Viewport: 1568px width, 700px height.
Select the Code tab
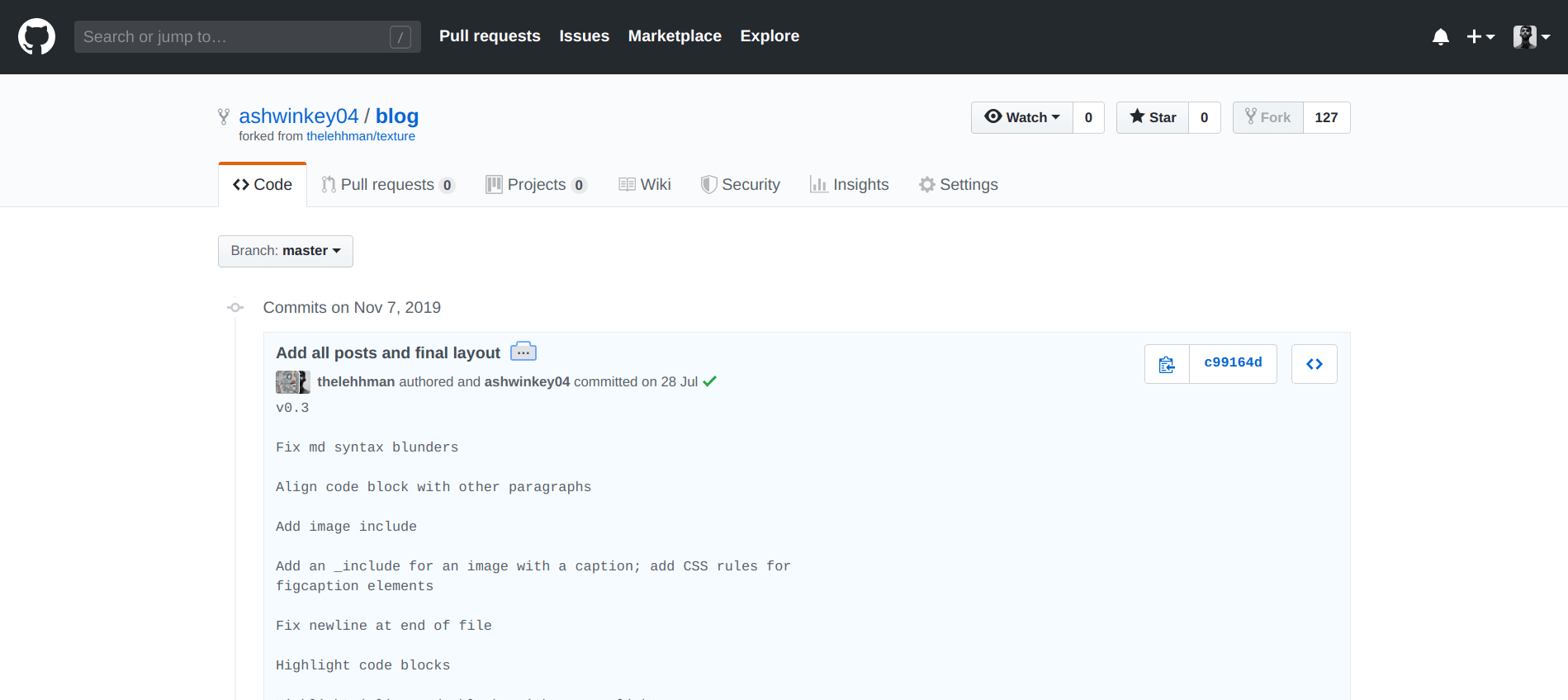click(x=263, y=185)
